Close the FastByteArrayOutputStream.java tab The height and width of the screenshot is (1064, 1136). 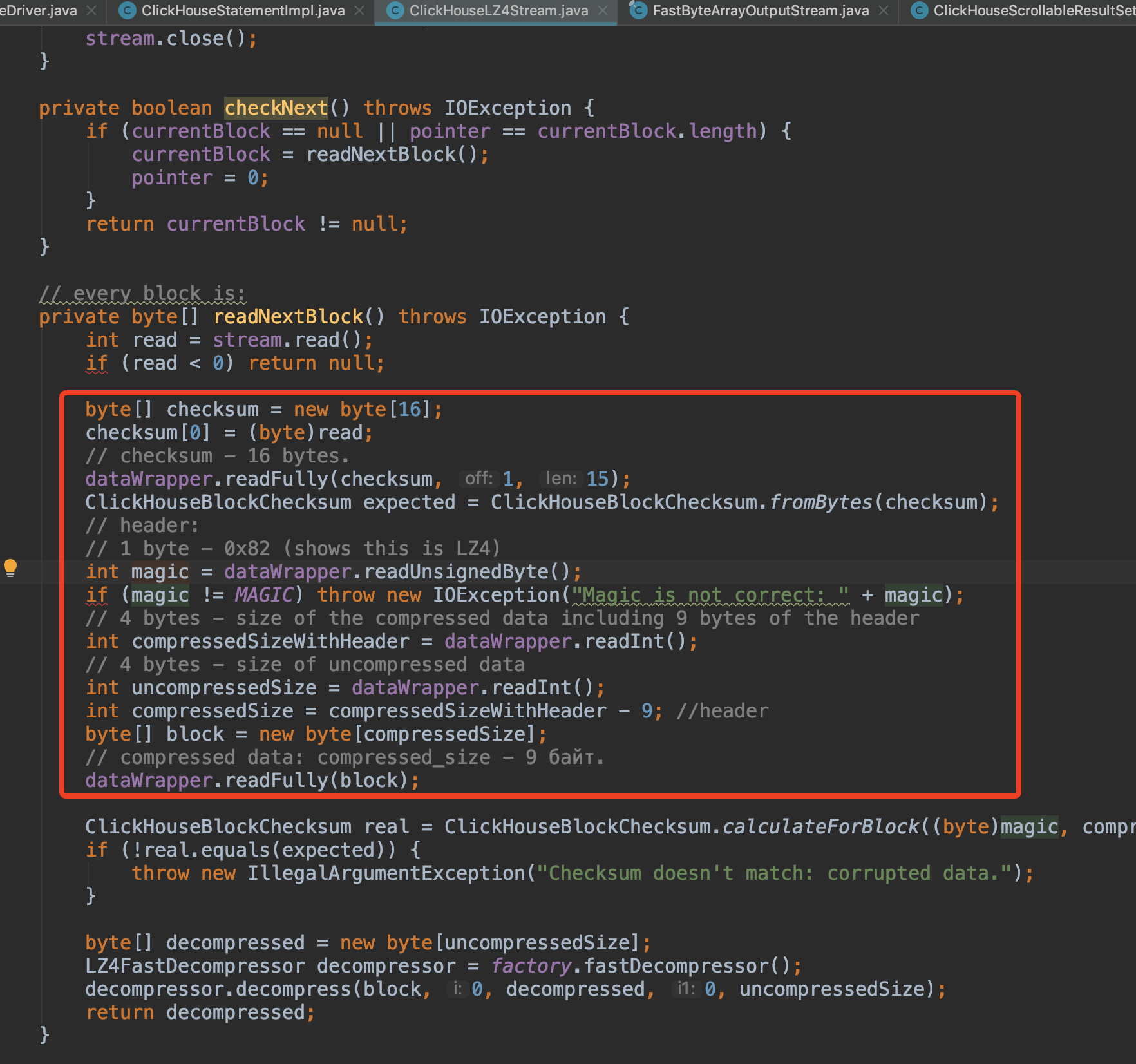885,10
